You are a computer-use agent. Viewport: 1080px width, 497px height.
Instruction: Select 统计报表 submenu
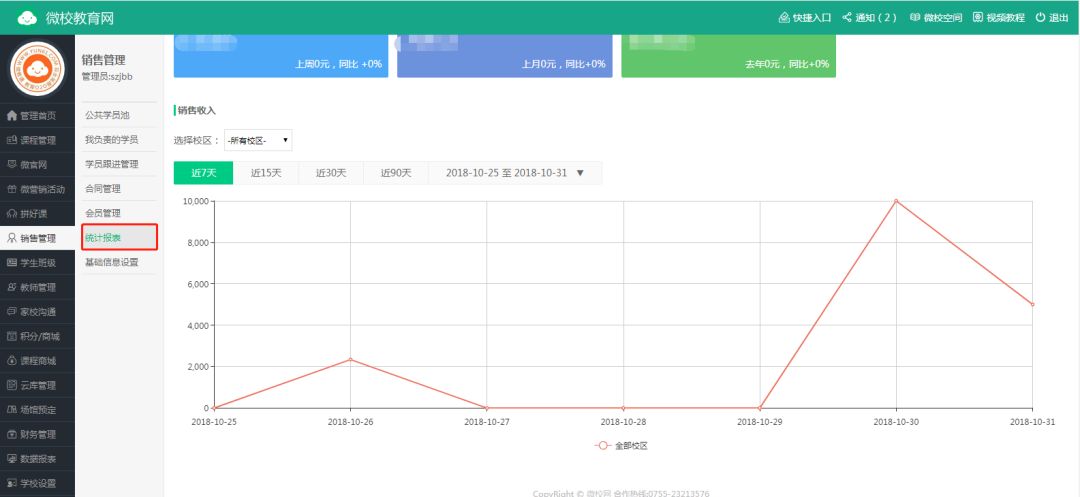point(120,237)
